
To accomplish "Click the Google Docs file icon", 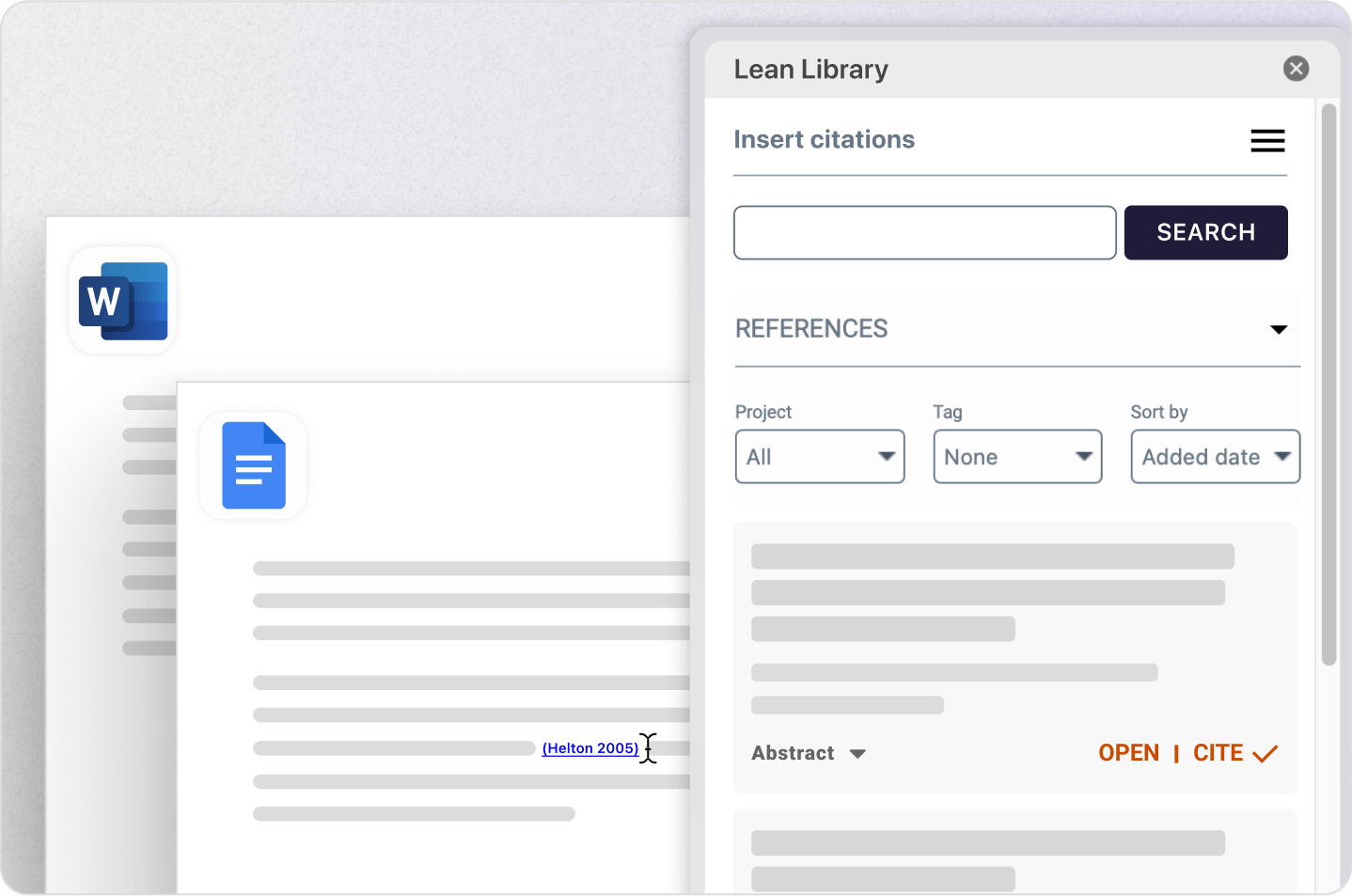I will [x=253, y=465].
